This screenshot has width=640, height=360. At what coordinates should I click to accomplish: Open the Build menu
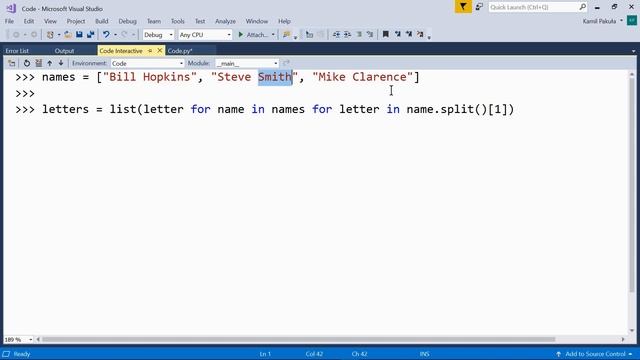(x=102, y=21)
